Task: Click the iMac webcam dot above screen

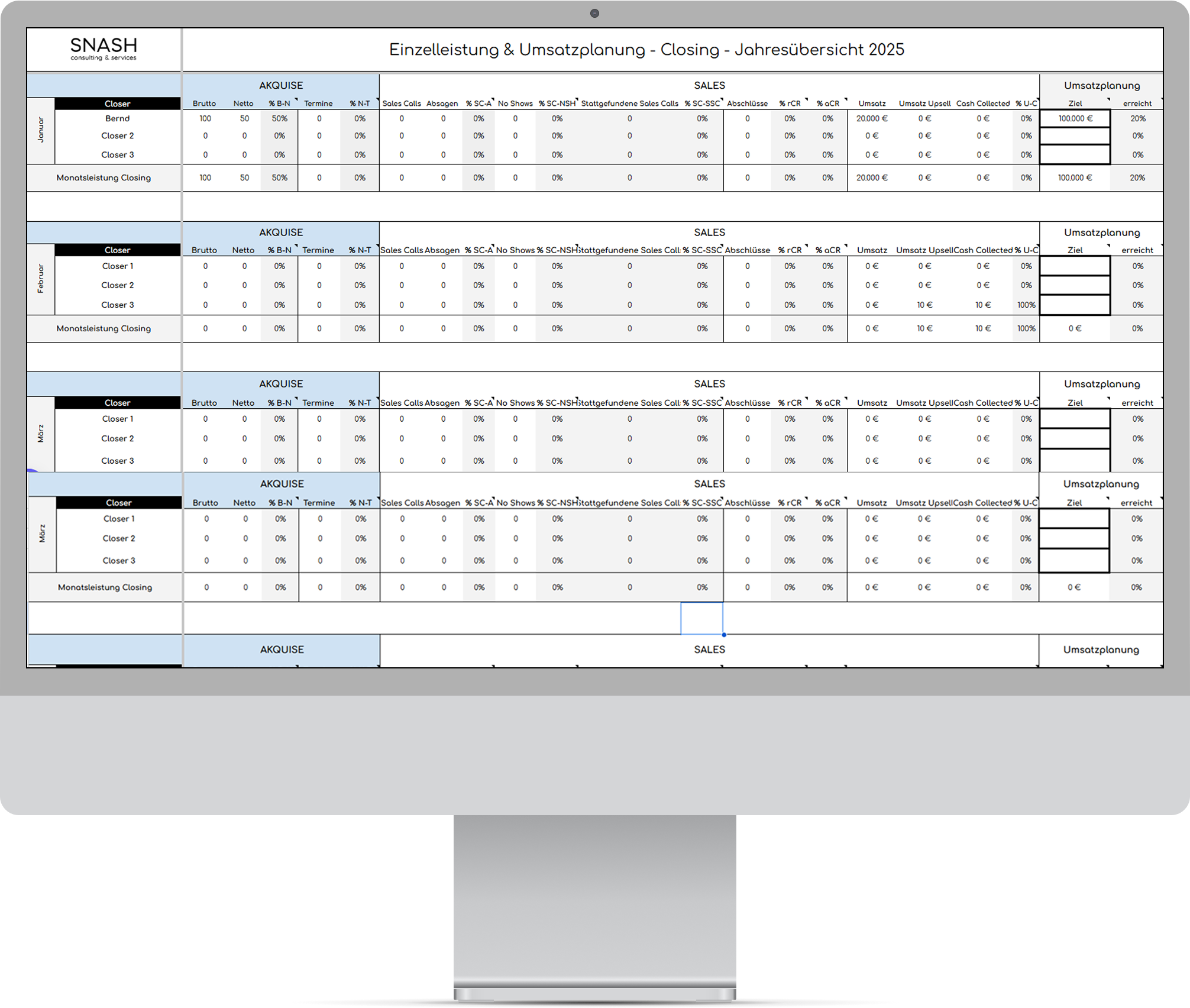Action: (x=594, y=14)
